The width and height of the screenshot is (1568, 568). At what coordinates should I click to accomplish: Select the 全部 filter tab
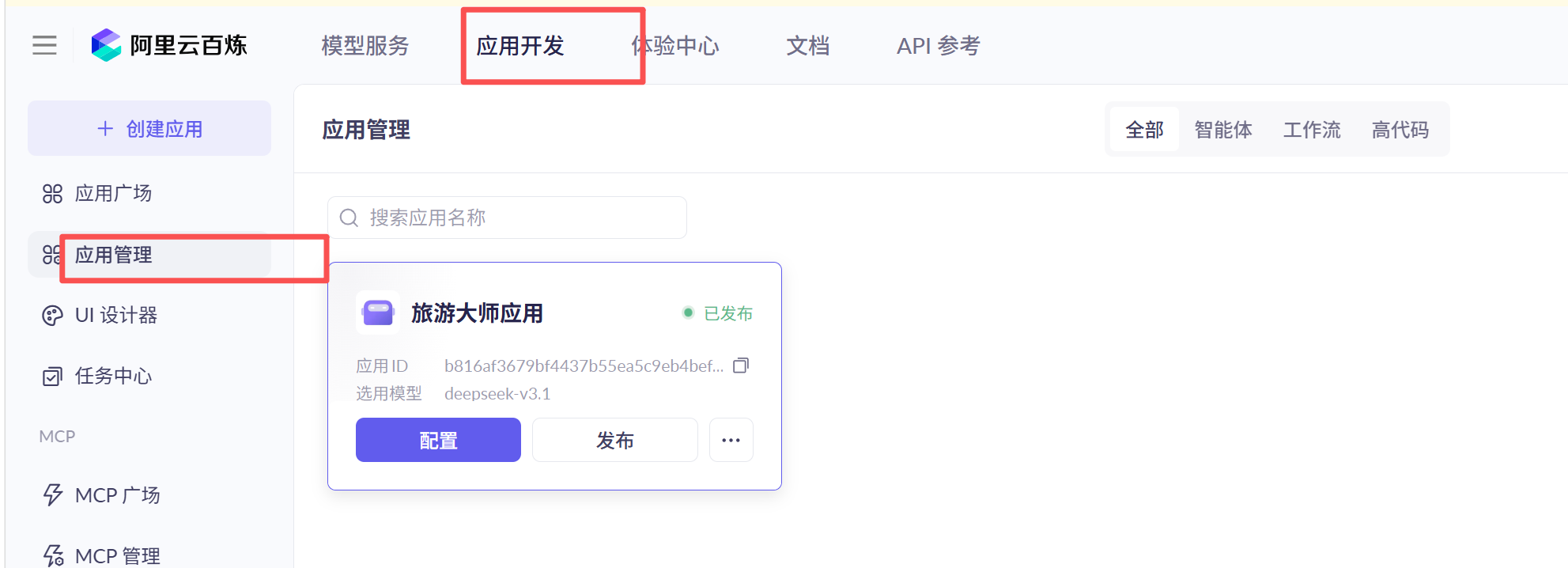(1144, 129)
